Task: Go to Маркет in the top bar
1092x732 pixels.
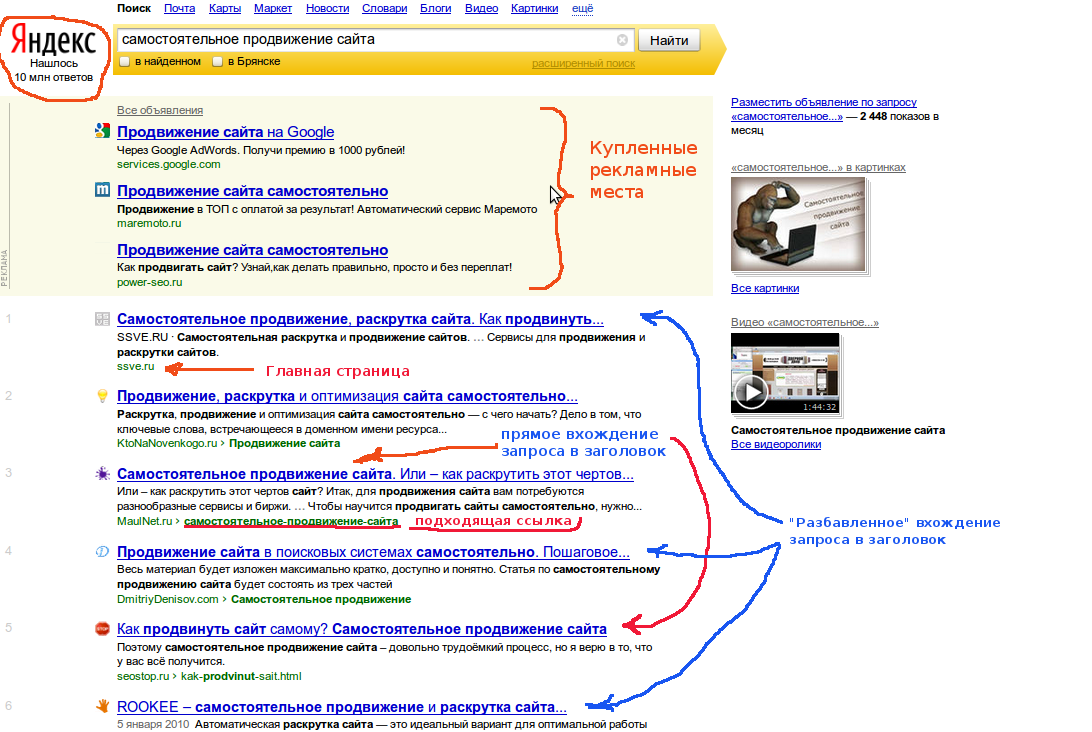Action: [x=273, y=8]
